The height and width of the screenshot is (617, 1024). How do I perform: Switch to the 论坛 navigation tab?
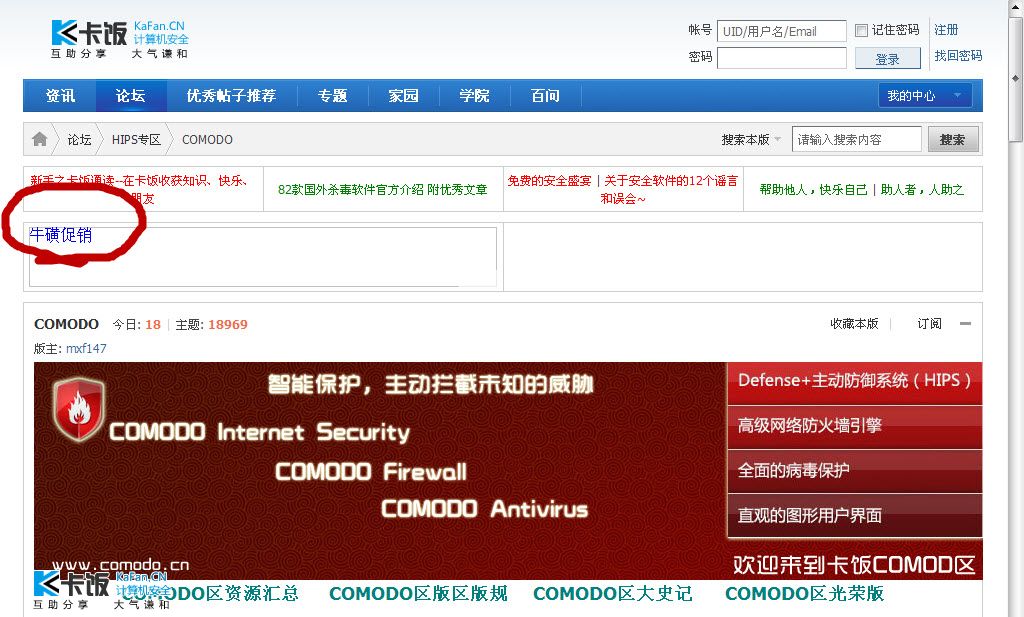pyautogui.click(x=131, y=95)
